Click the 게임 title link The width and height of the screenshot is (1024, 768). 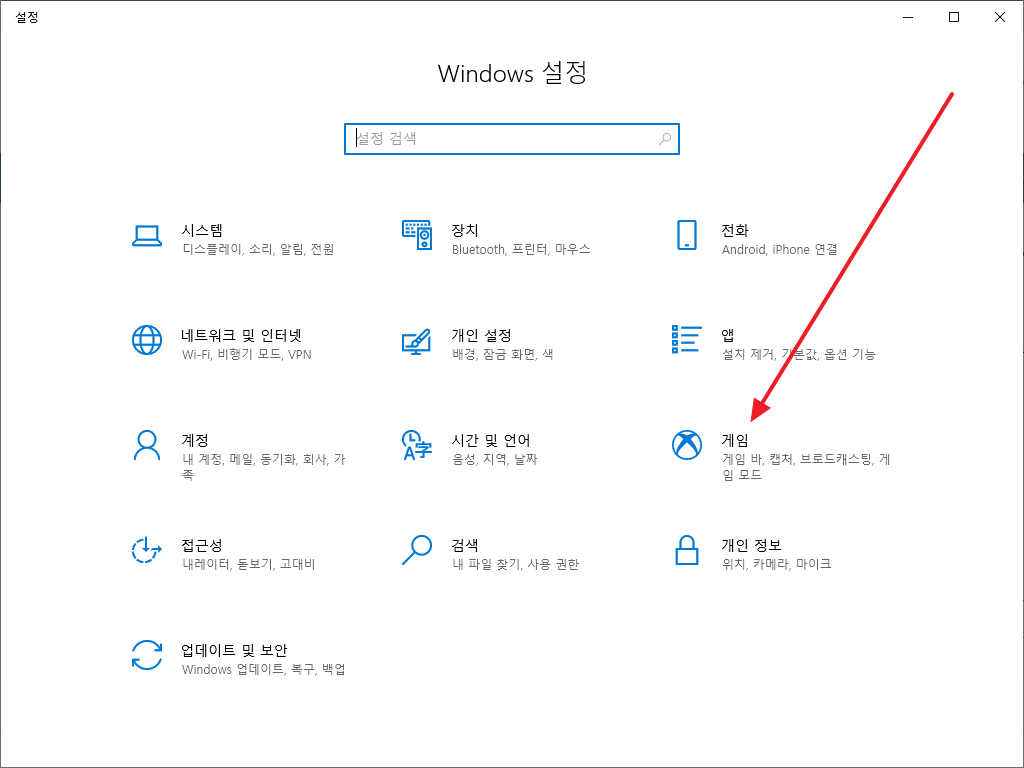735,440
